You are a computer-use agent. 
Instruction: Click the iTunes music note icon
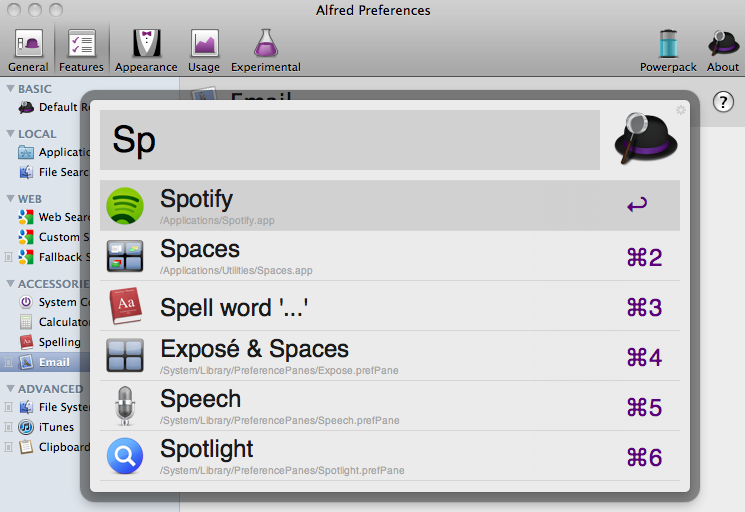click(26, 427)
